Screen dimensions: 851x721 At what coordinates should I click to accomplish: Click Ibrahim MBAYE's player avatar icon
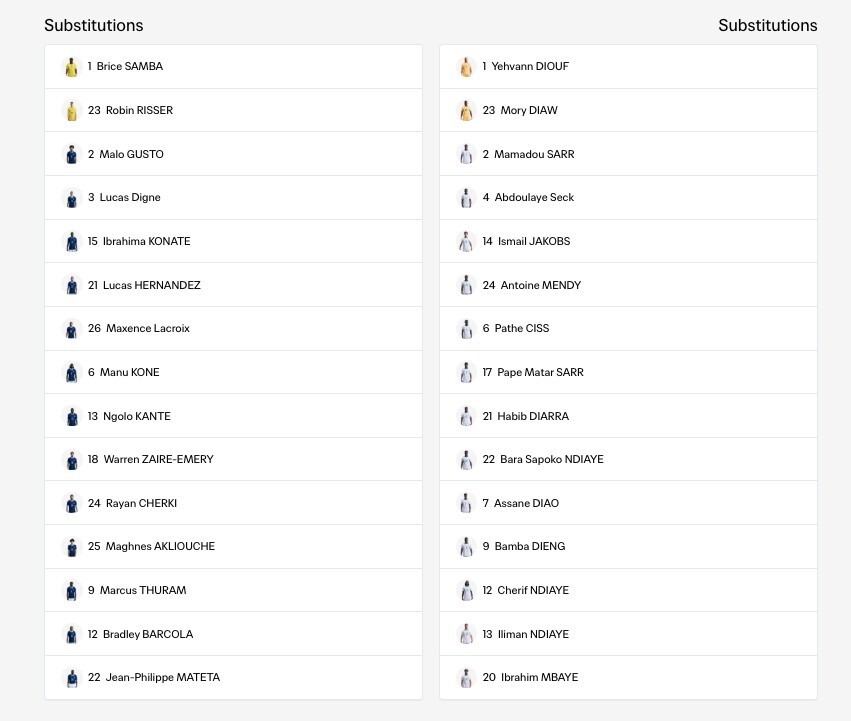[x=466, y=678]
